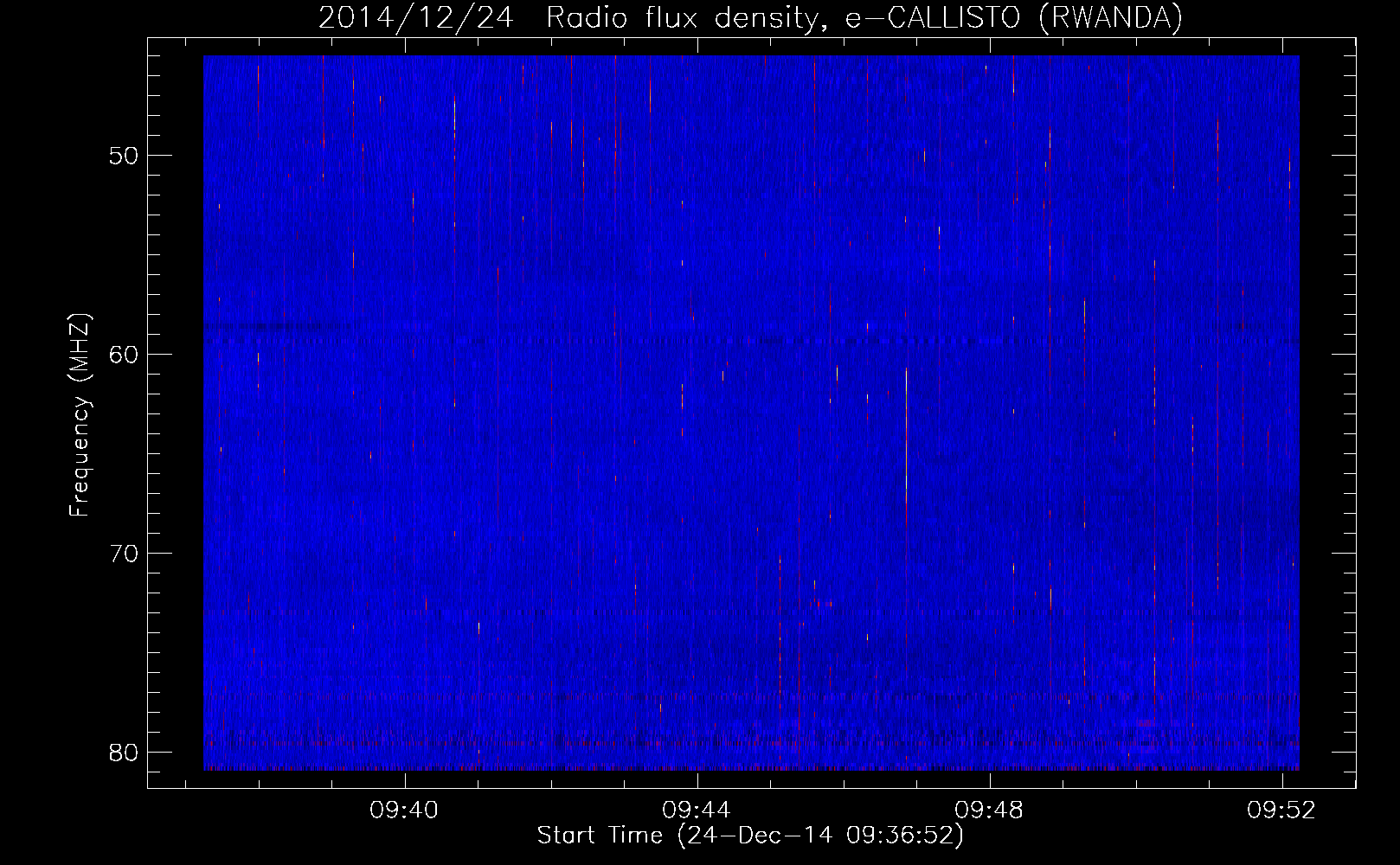The image size is (1400, 865).
Task: Click the 70 frequency tick label
Action: click(x=124, y=554)
